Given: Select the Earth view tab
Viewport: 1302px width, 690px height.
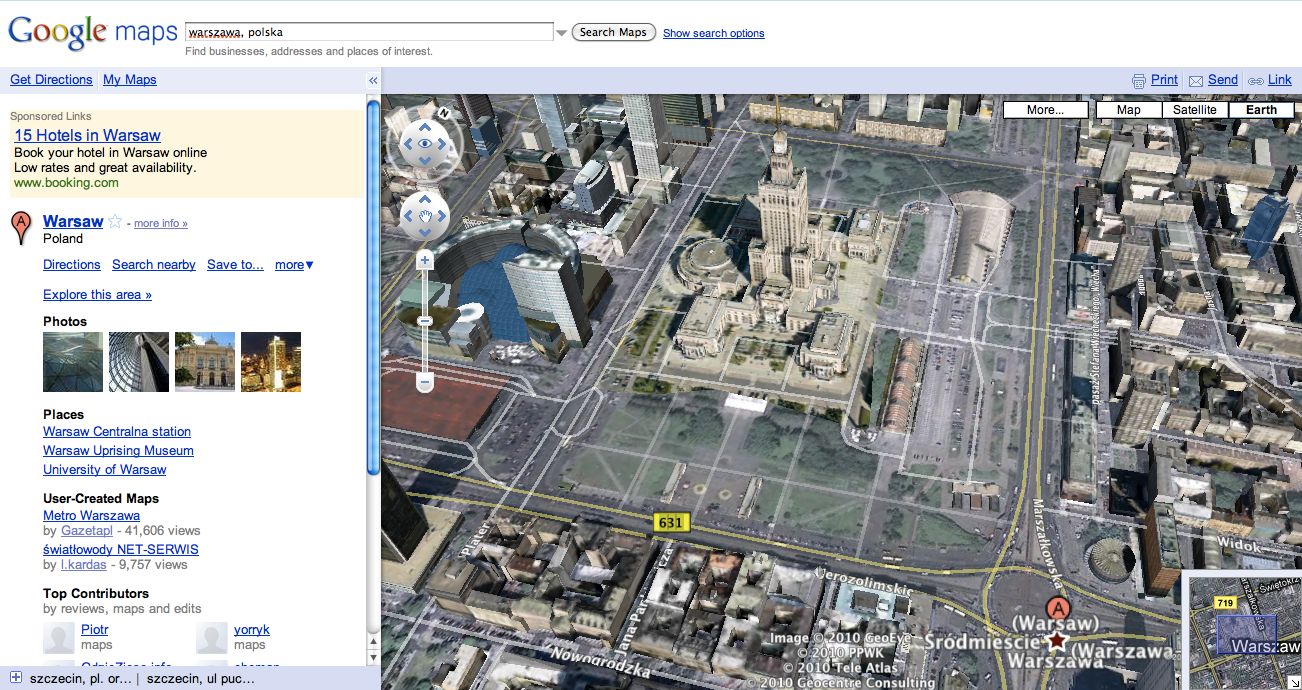Looking at the screenshot, I should [x=1261, y=110].
